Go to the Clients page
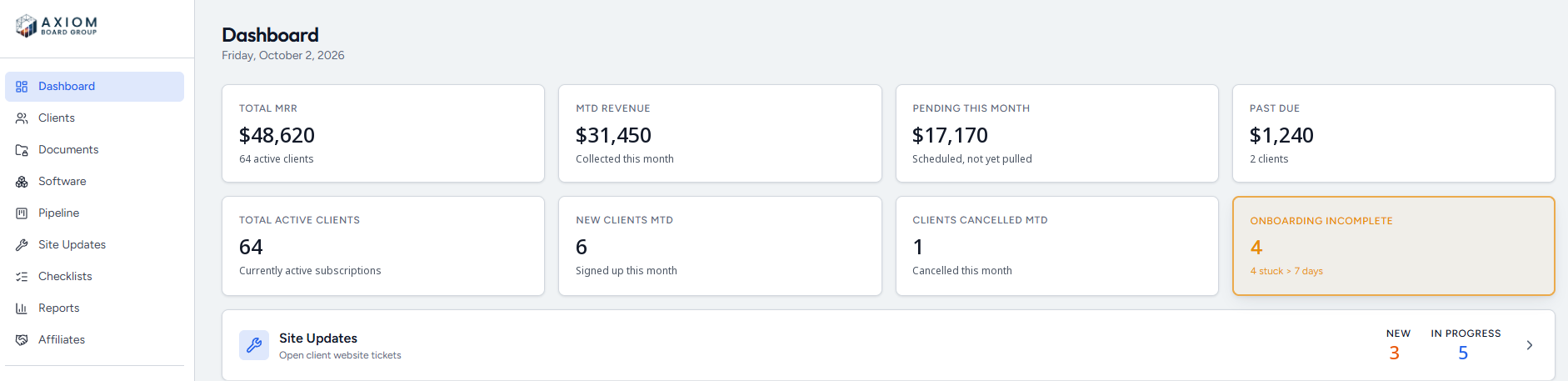 coord(94,118)
